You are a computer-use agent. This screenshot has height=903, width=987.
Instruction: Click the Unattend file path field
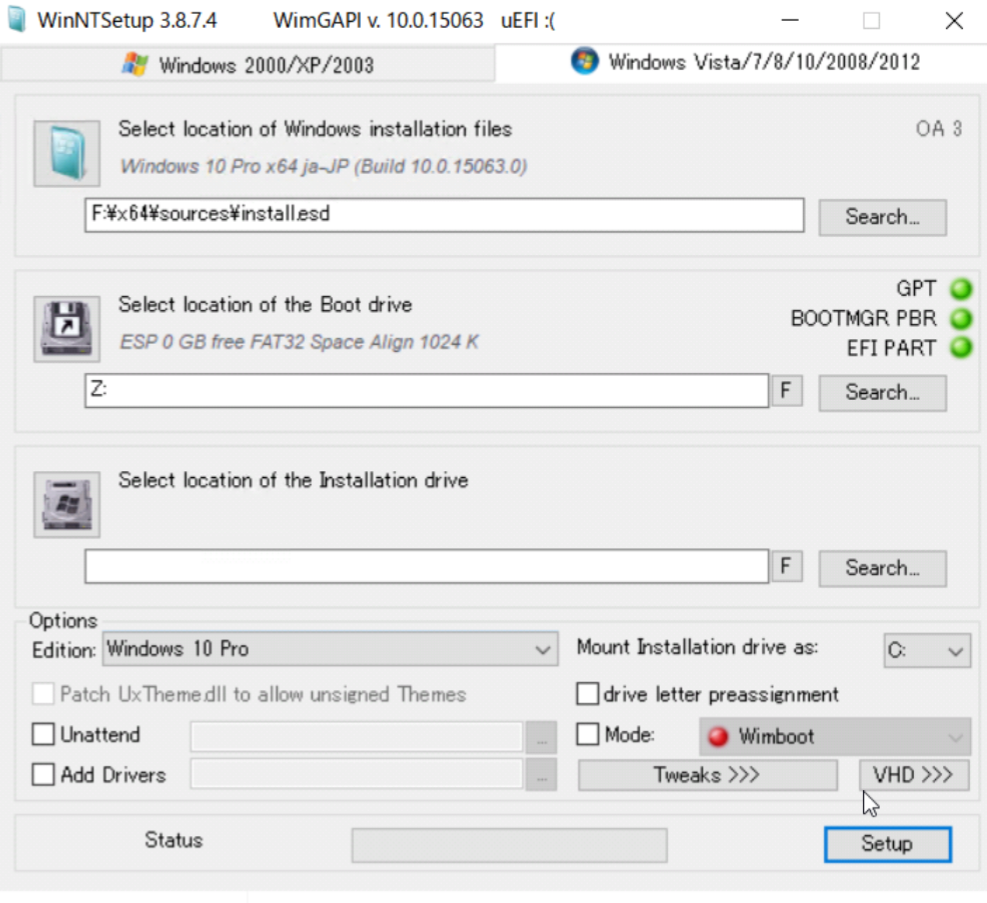click(356, 736)
